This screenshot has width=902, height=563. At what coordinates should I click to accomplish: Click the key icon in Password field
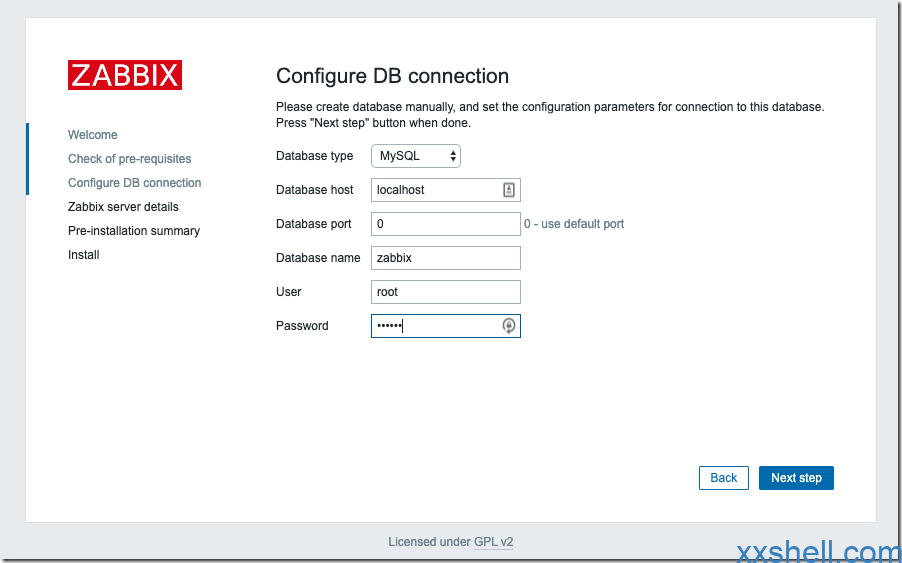[x=509, y=326]
